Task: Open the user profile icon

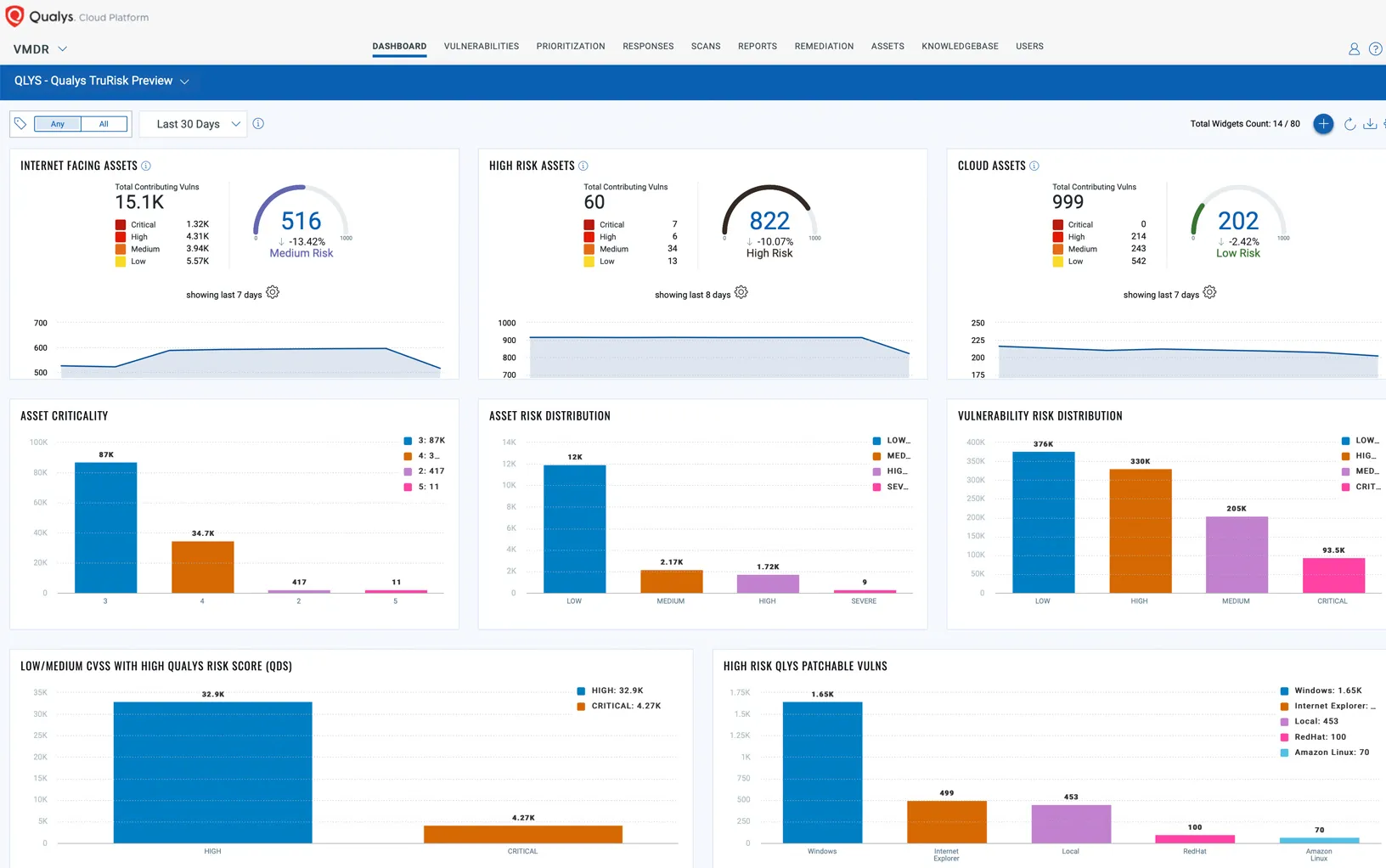Action: 1354,49
